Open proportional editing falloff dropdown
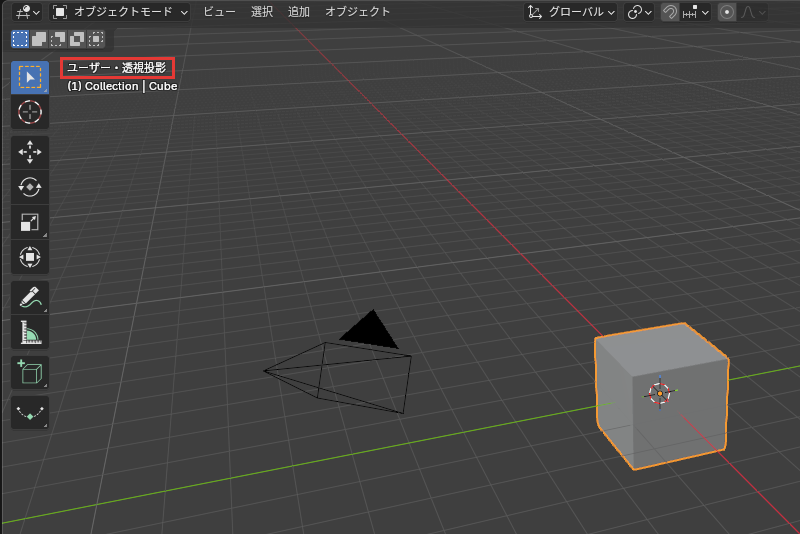Viewport: 800px width, 534px height. [x=753, y=12]
